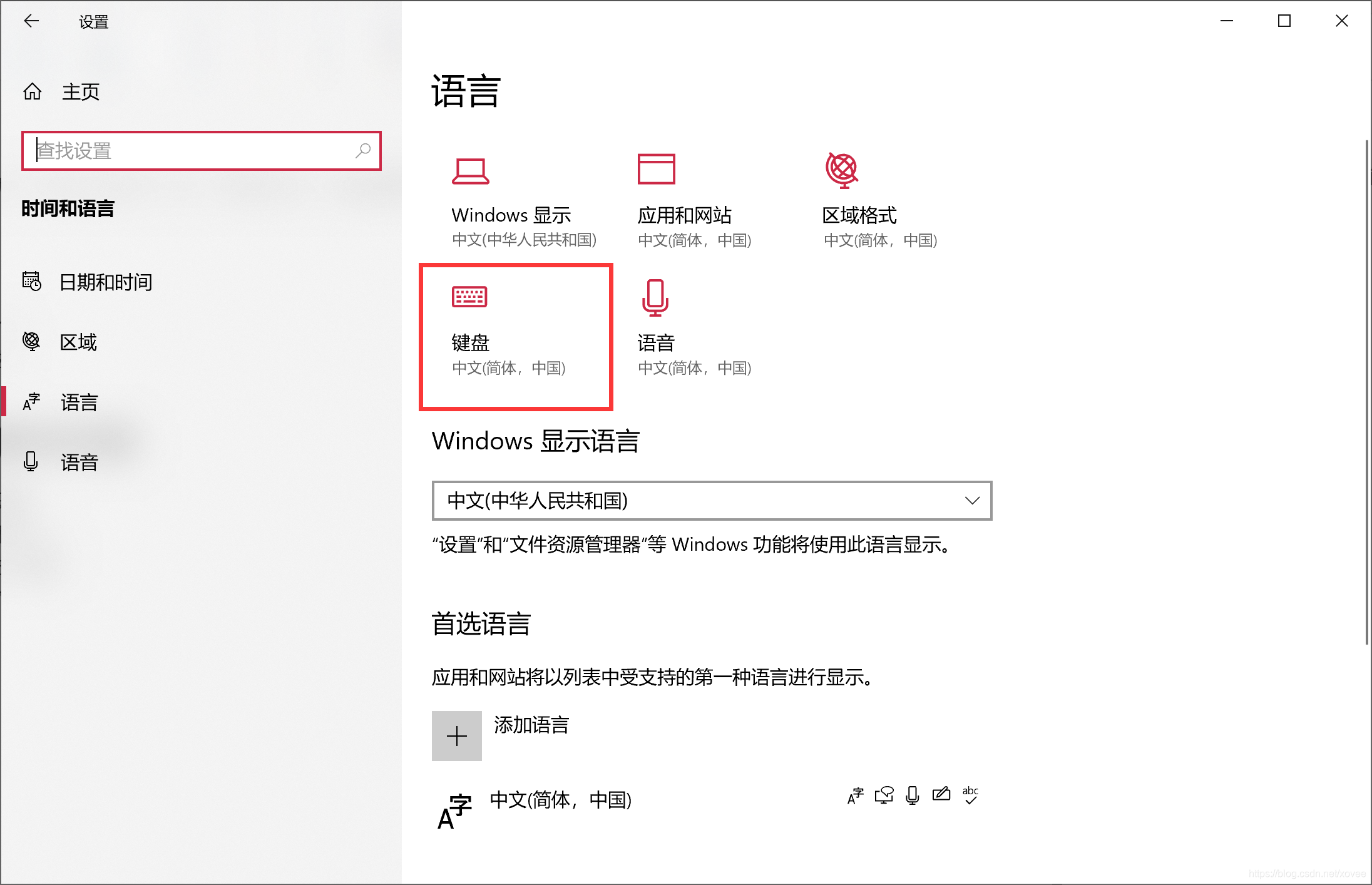Open 日期和时间 in sidebar
Screen dimensions: 1372x885
tap(105, 282)
